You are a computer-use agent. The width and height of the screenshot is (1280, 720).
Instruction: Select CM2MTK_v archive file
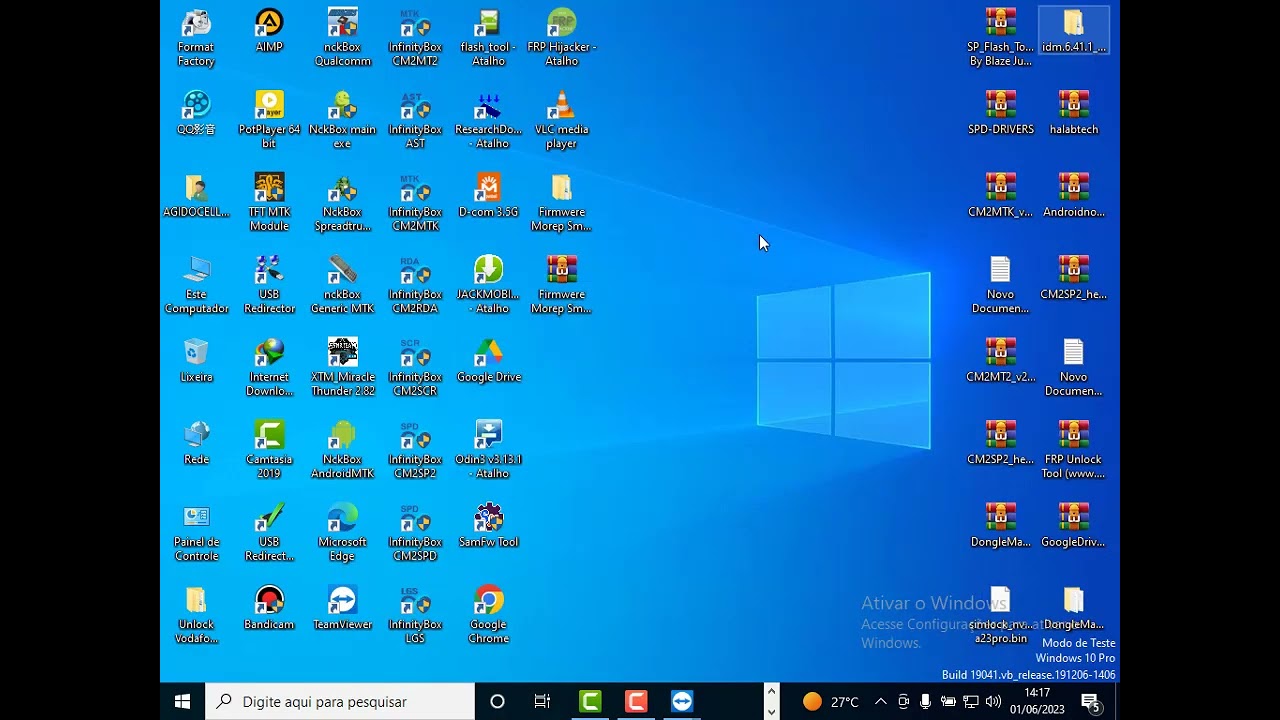tap(1000, 196)
